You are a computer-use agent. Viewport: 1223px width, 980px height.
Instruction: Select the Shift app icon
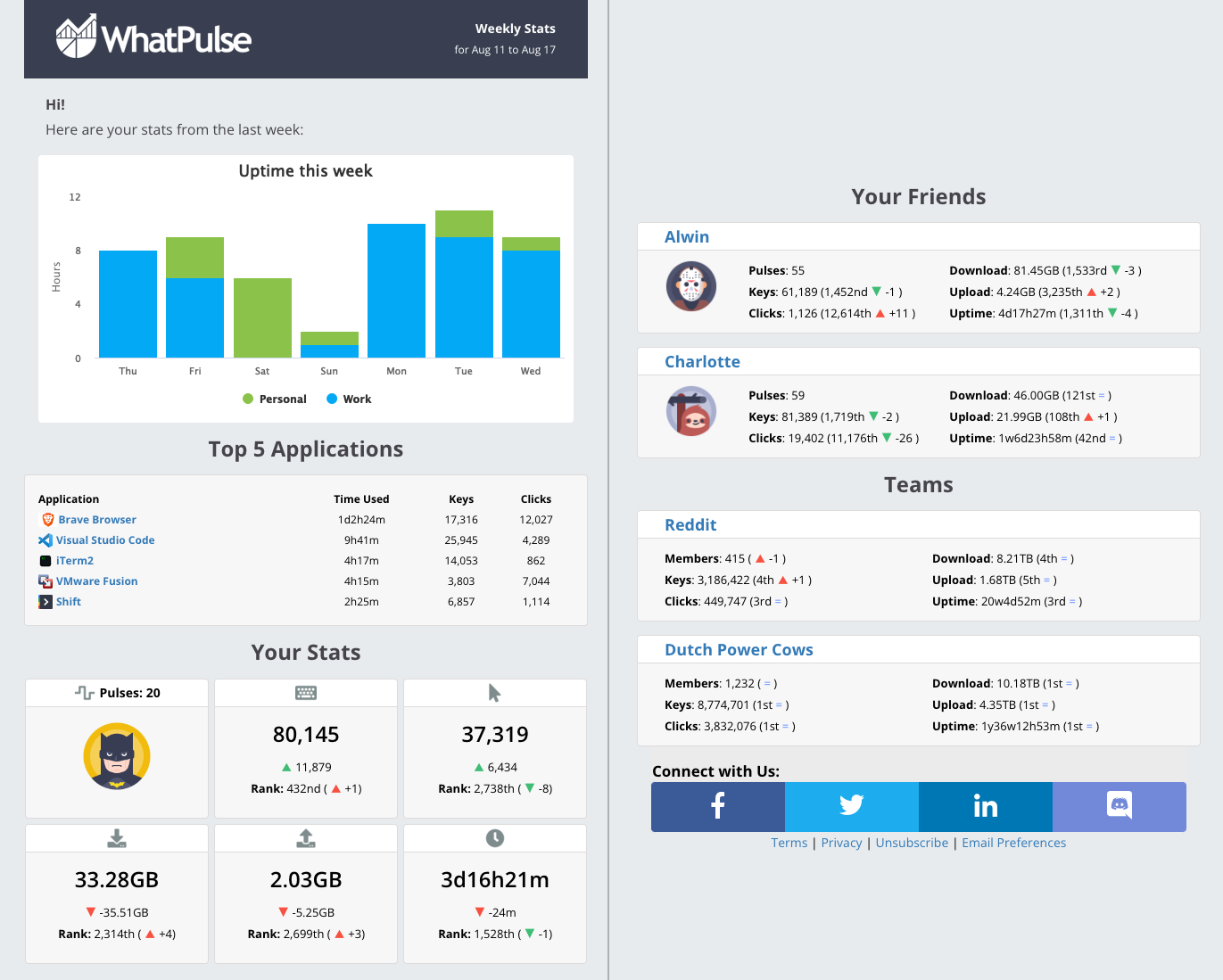(45, 601)
